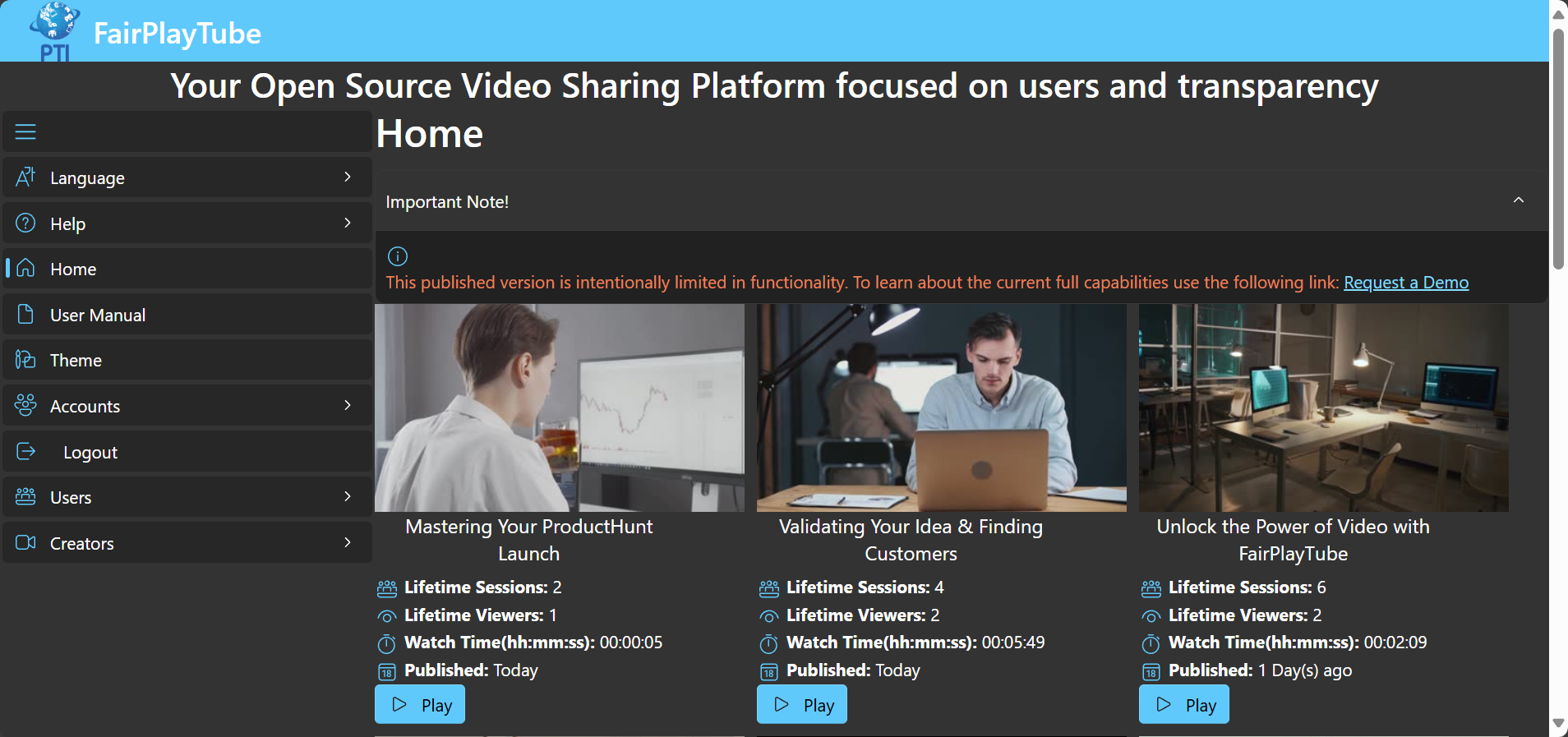Screen dimensions: 1568x737
Task: Click the User Manual document icon
Action: pos(25,314)
